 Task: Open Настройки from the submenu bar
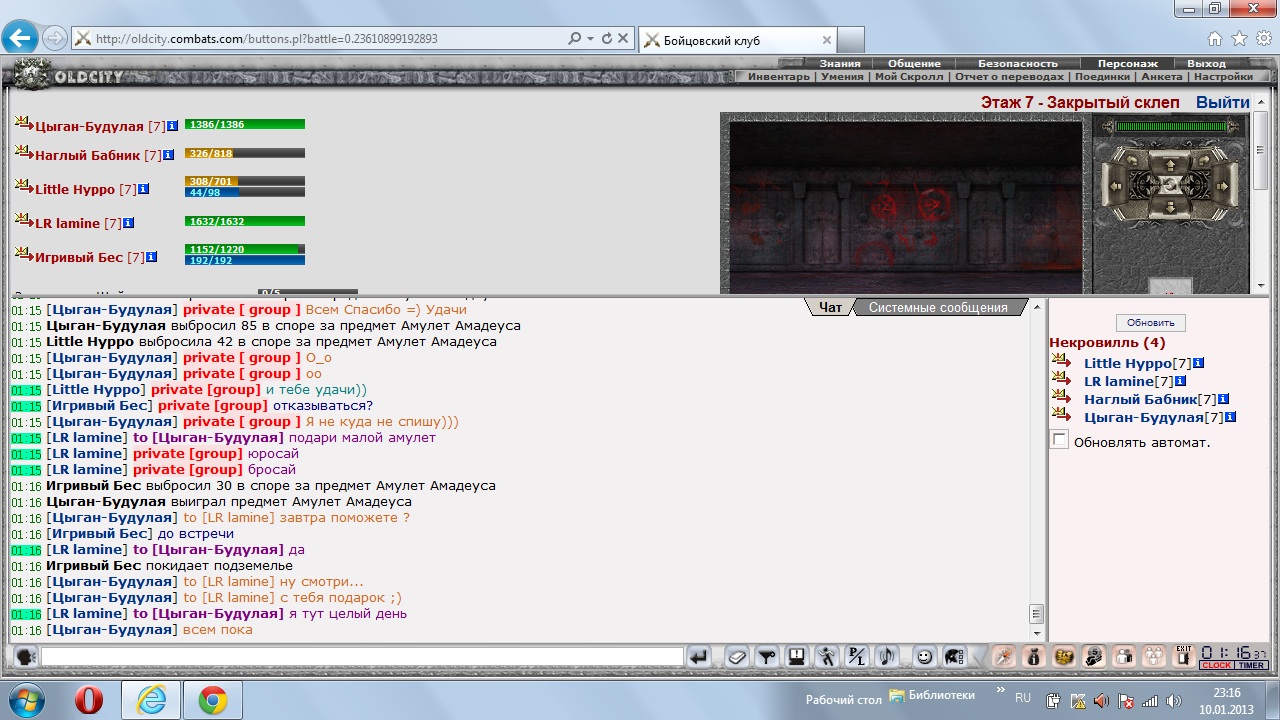tap(1223, 76)
